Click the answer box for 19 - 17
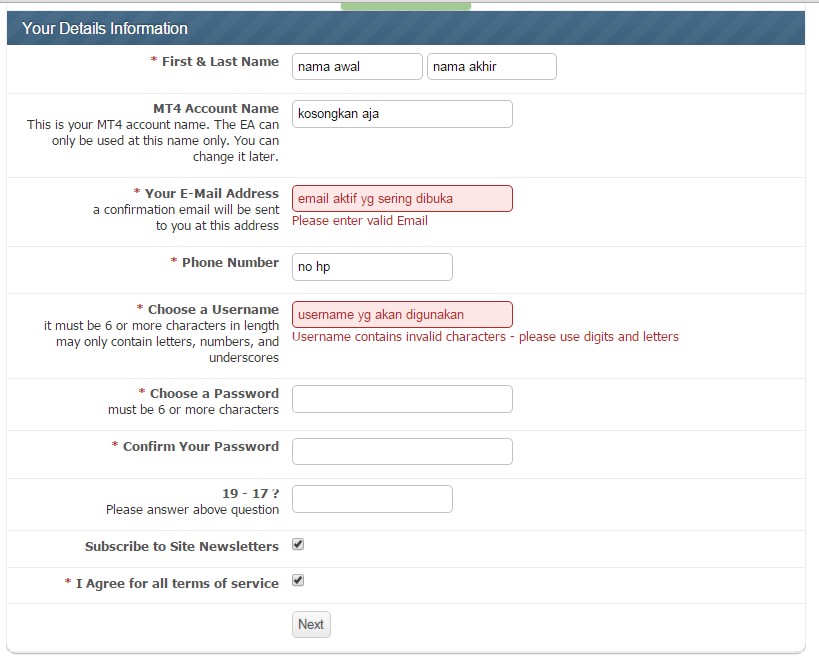This screenshot has height=665, width=819. click(372, 499)
